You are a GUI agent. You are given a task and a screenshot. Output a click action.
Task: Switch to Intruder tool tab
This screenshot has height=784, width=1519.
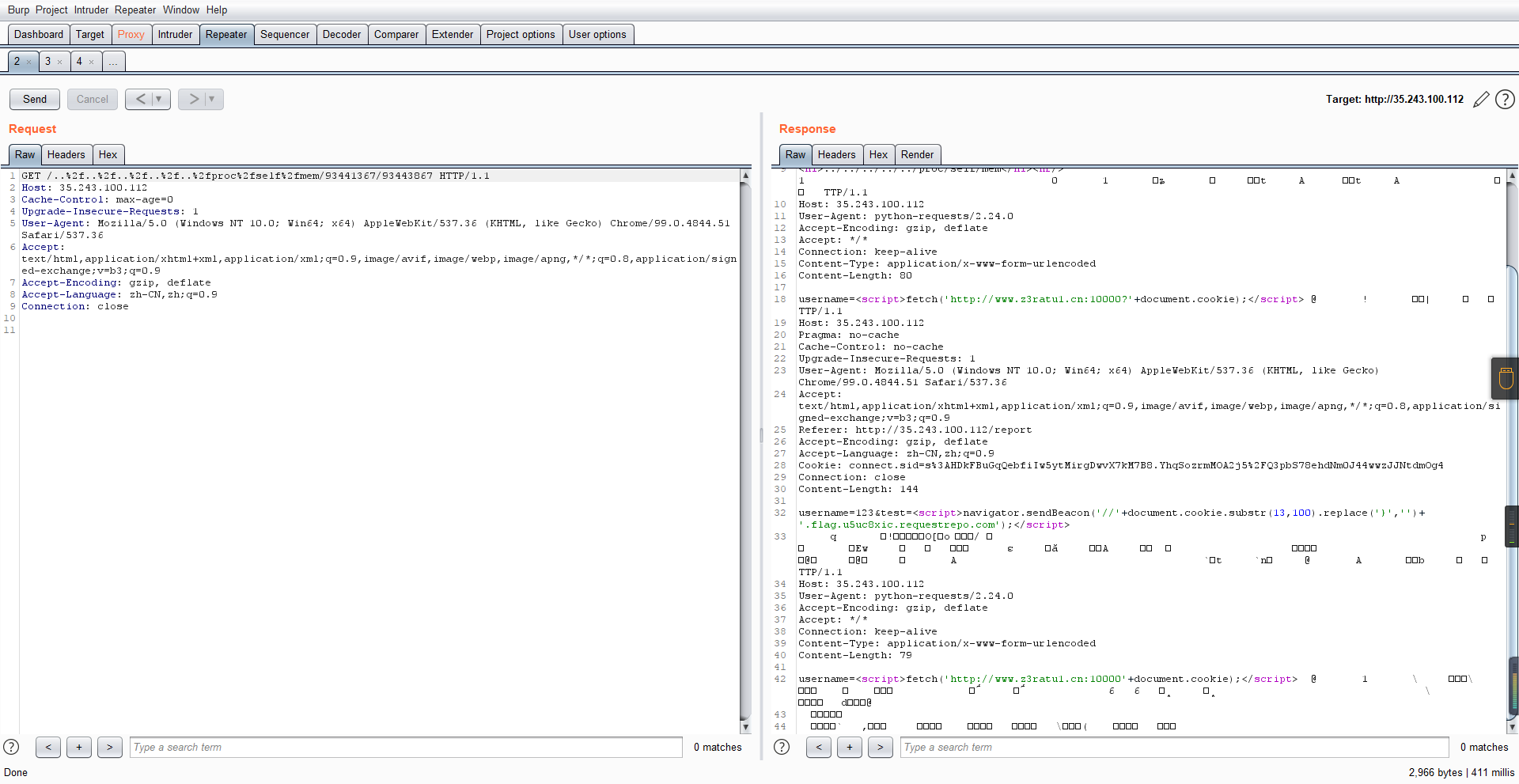tap(175, 35)
